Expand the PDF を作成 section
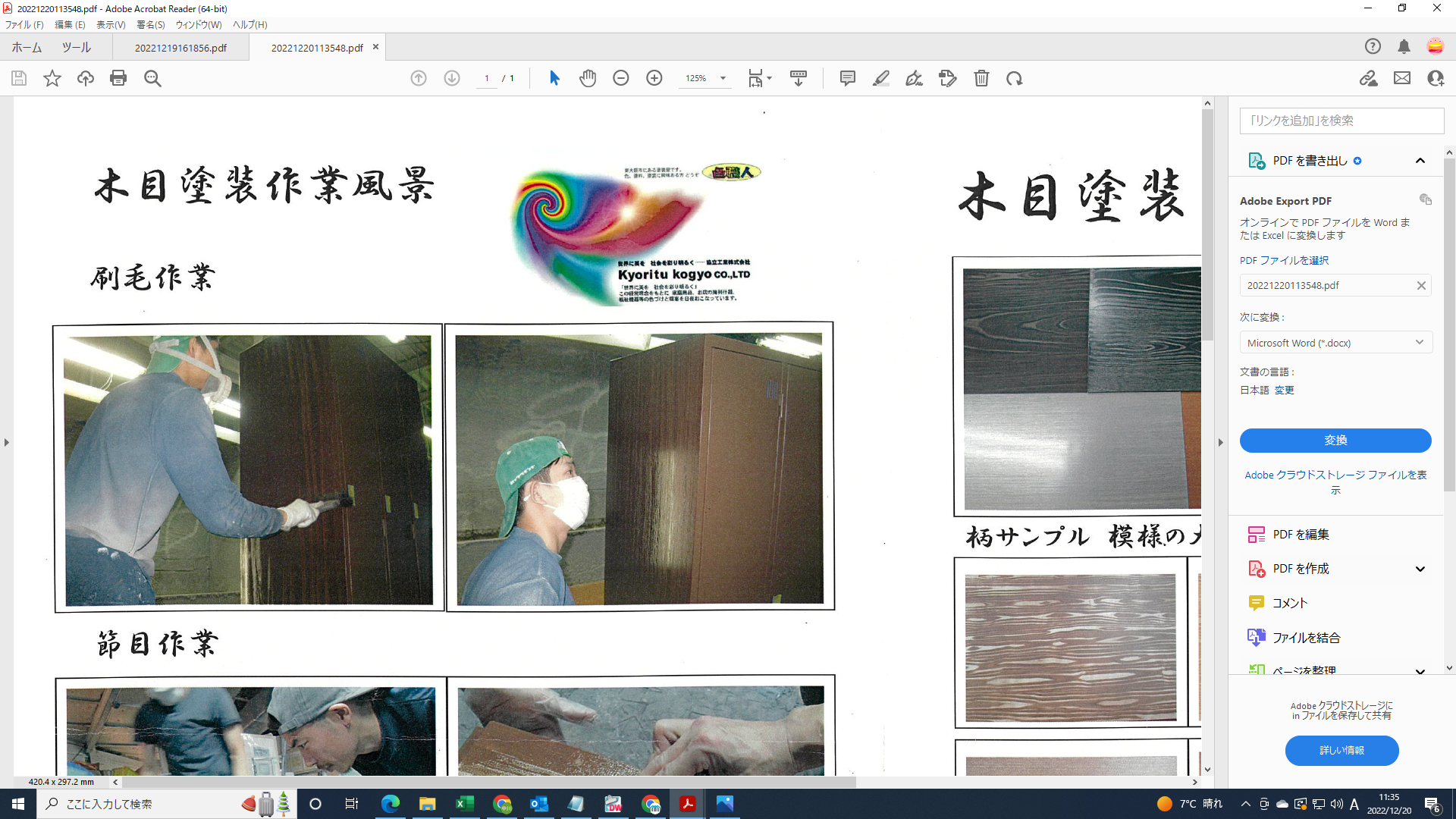Viewport: 1456px width, 819px height. (x=1420, y=569)
